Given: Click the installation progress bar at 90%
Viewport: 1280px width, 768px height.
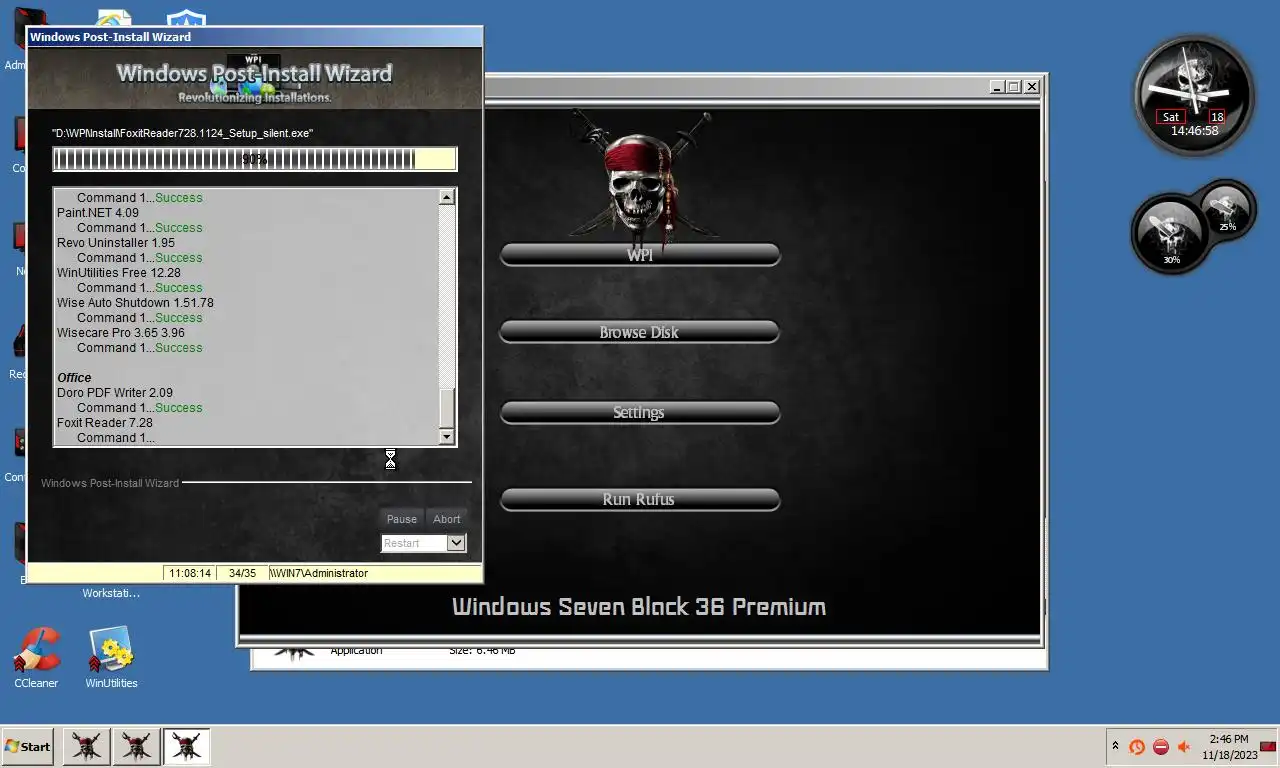Looking at the screenshot, I should point(255,159).
